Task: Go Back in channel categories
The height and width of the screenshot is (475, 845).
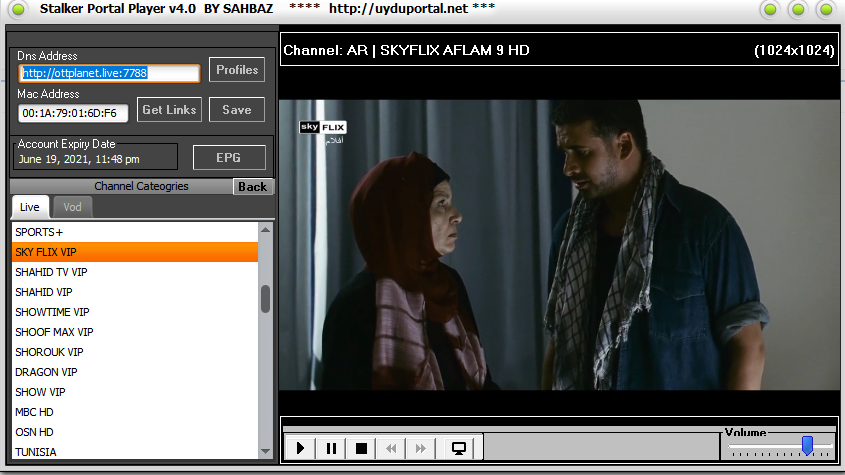Action: click(253, 187)
